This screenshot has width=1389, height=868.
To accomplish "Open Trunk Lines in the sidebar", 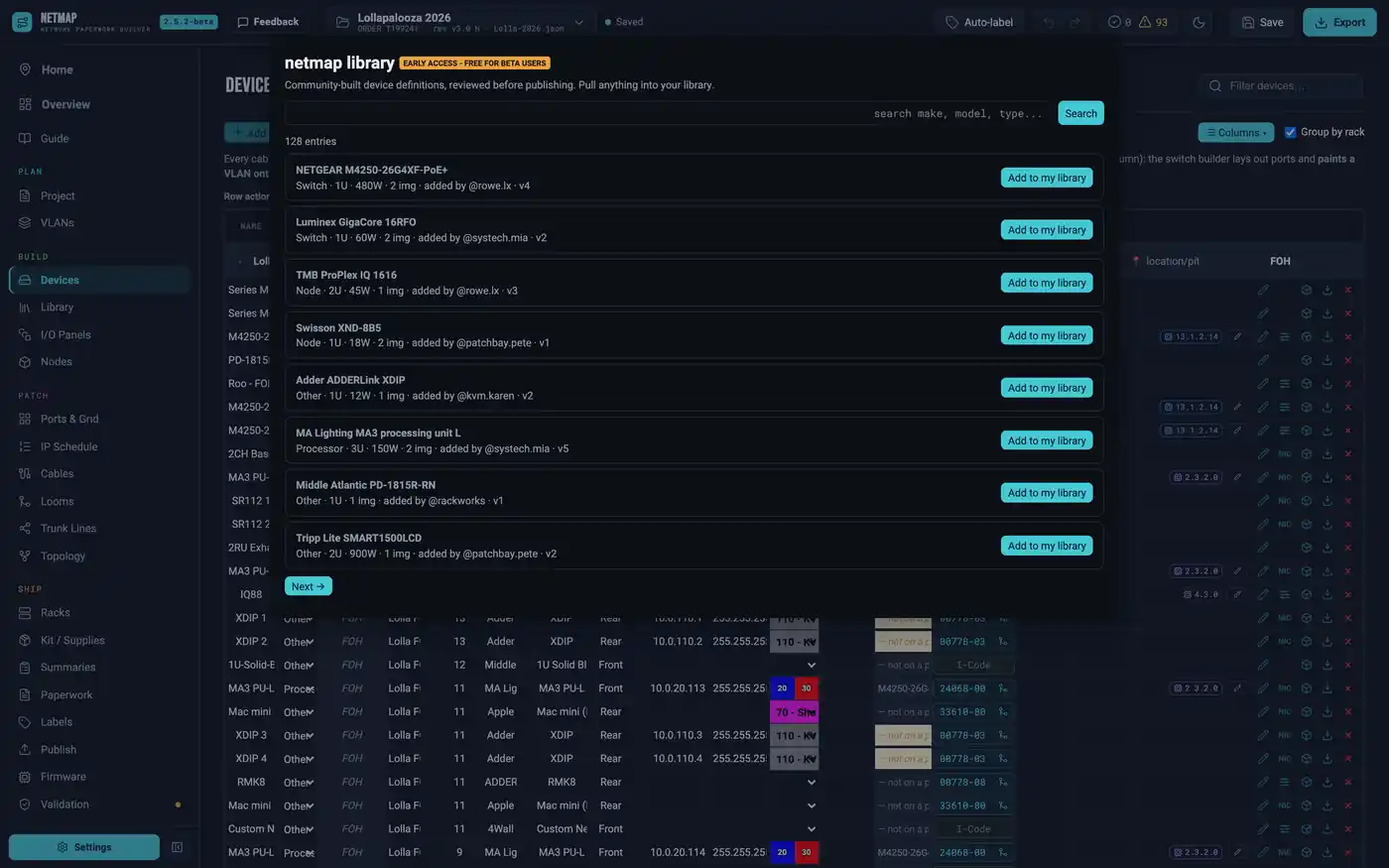I will [67, 528].
